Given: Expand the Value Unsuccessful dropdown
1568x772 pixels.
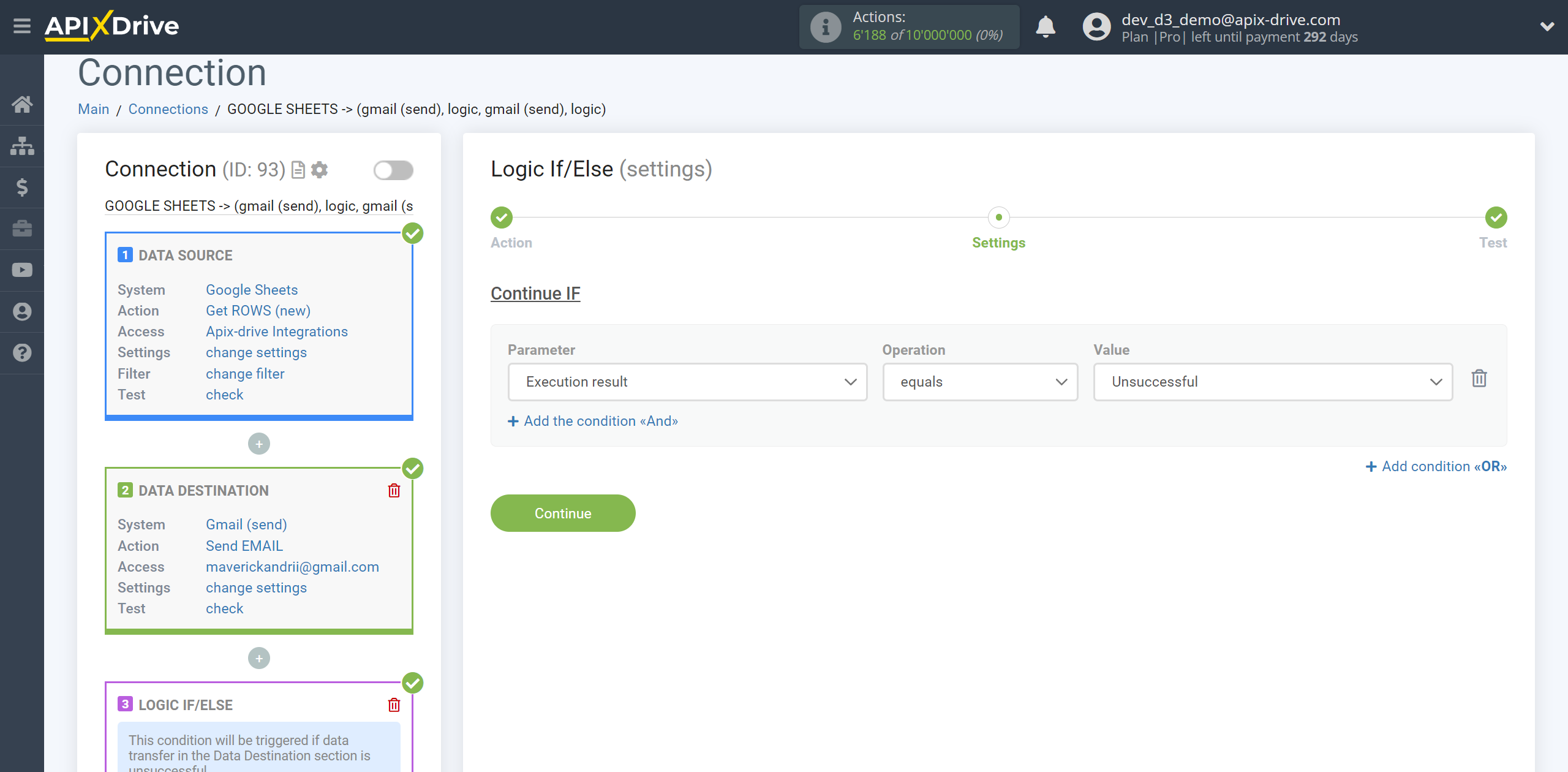Looking at the screenshot, I should pos(1436,381).
